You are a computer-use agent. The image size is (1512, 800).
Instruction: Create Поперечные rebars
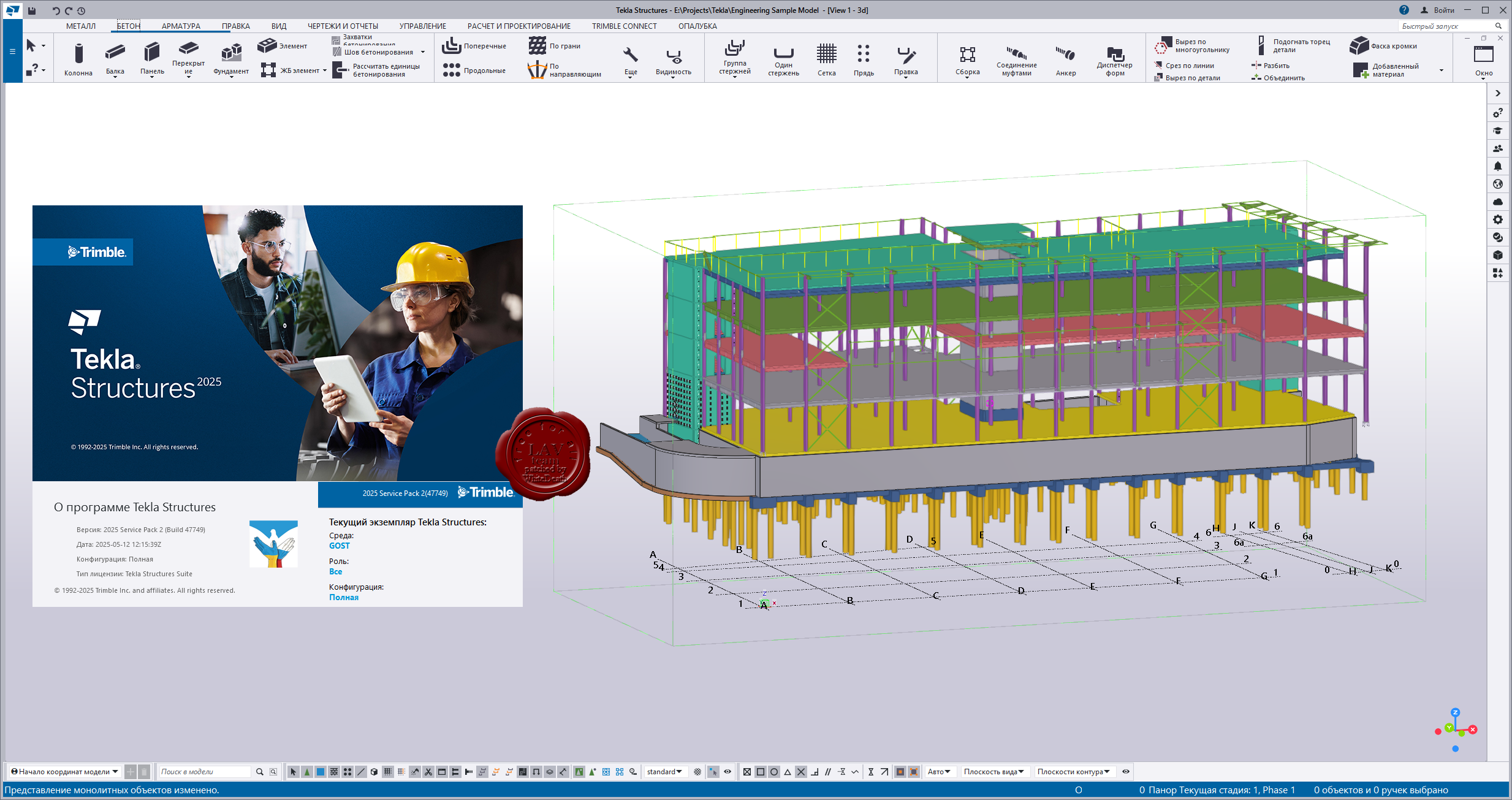[474, 46]
